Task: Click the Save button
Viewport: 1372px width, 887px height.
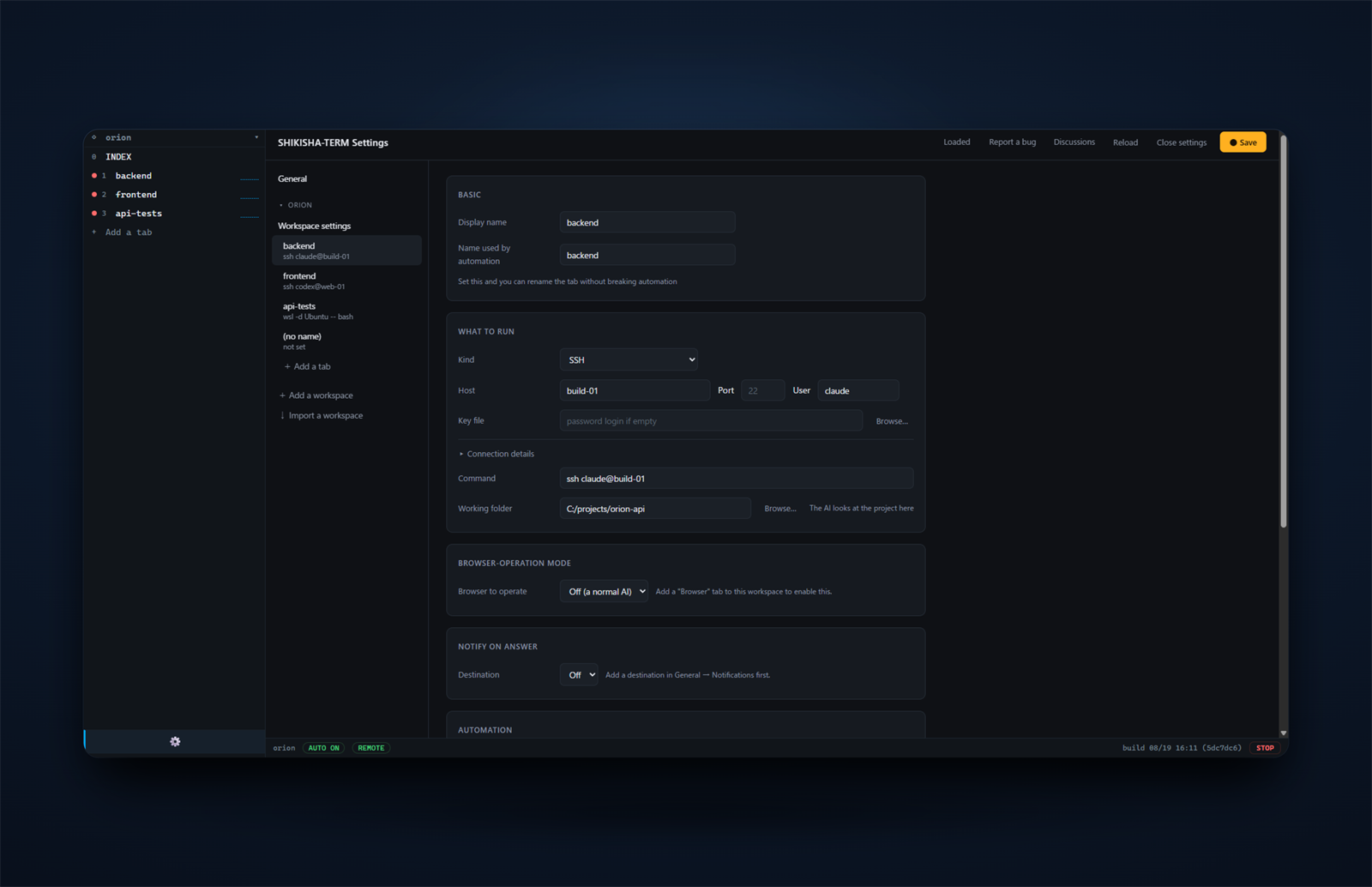Action: tap(1243, 142)
